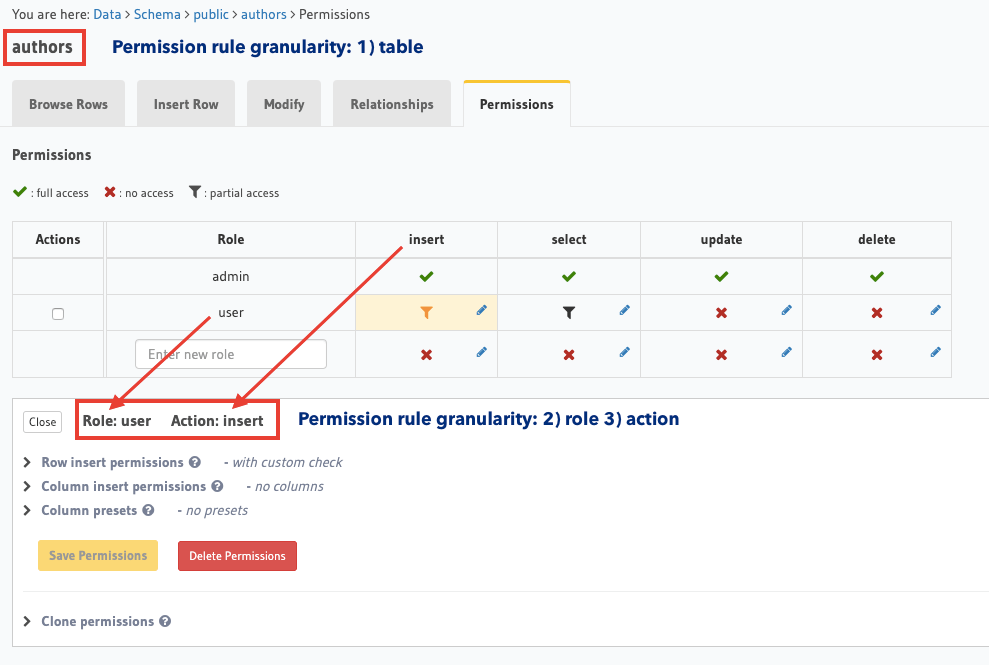This screenshot has width=989, height=665.
Task: Click the red Delete Permissions button
Action: 237,556
